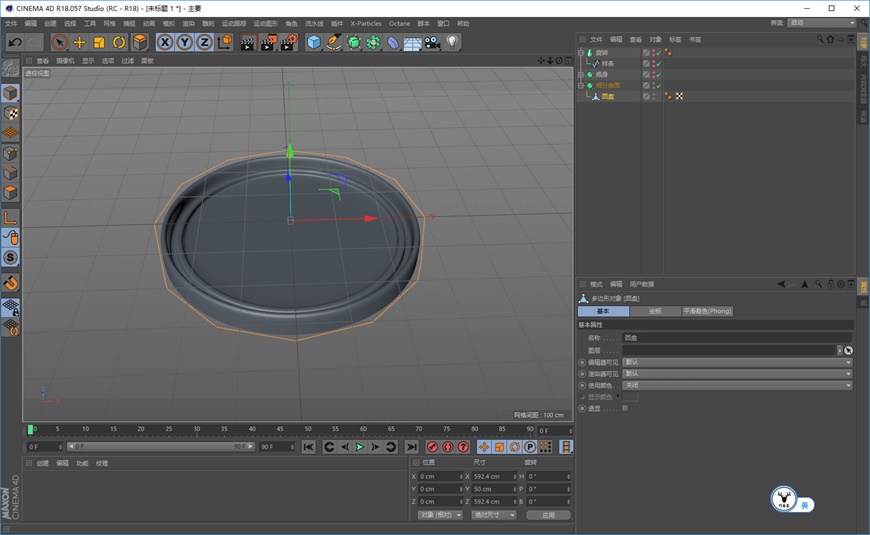This screenshot has width=870, height=535.
Task: Toggle visibility dots of spline child row
Action: (x=654, y=64)
